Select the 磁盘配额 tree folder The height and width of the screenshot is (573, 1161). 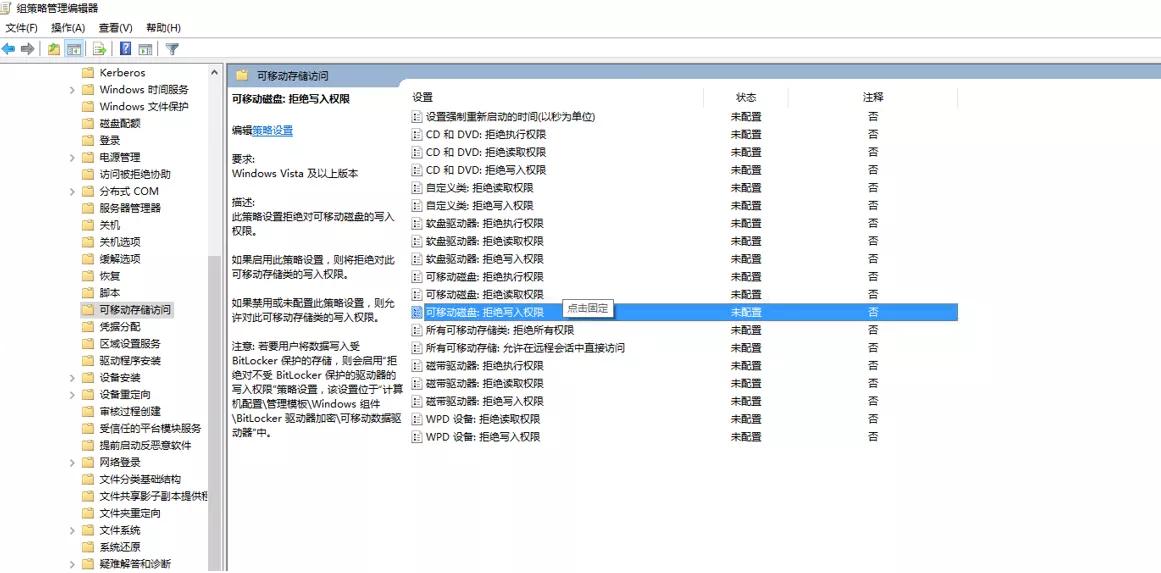120,124
